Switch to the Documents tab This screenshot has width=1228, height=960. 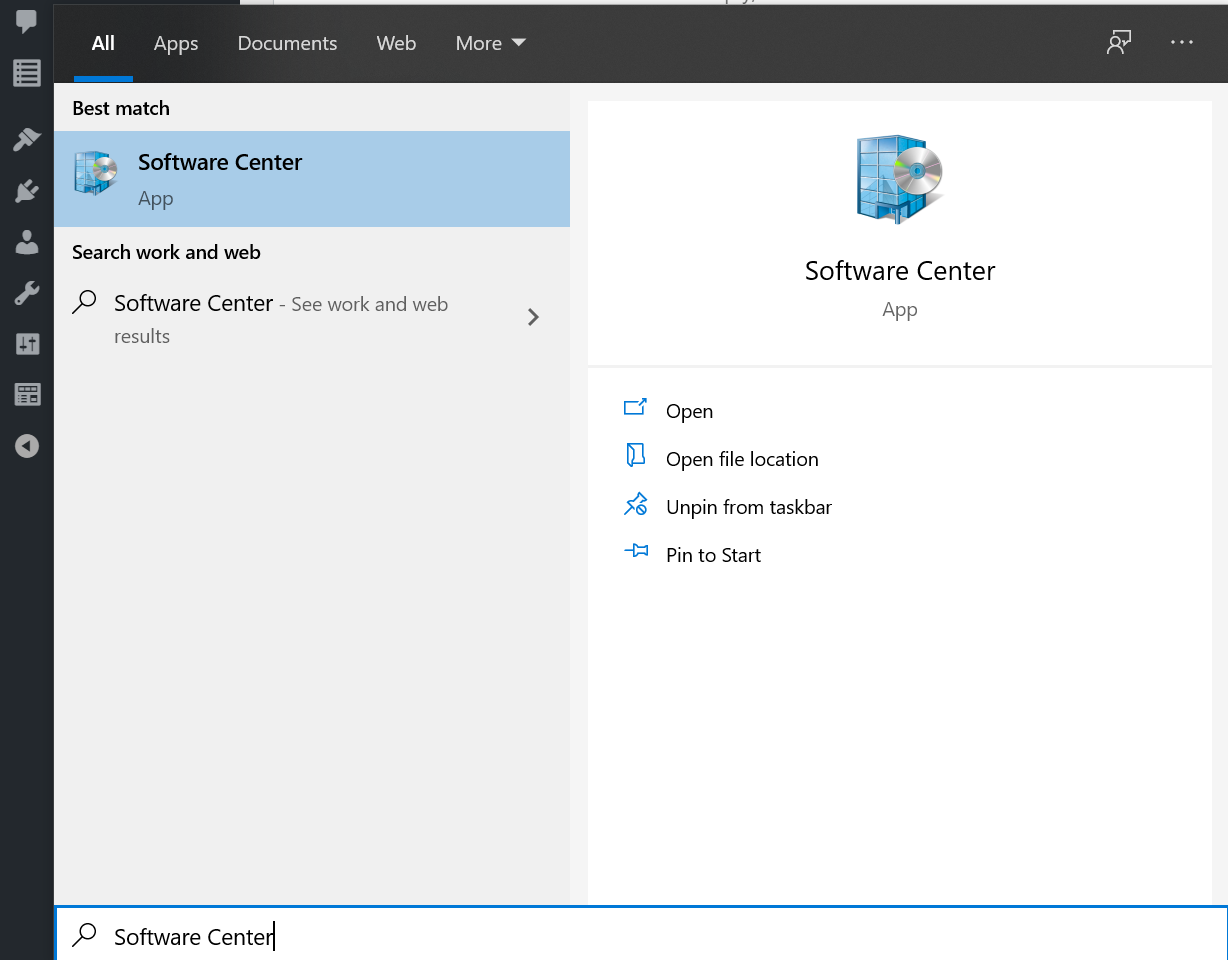(x=287, y=43)
